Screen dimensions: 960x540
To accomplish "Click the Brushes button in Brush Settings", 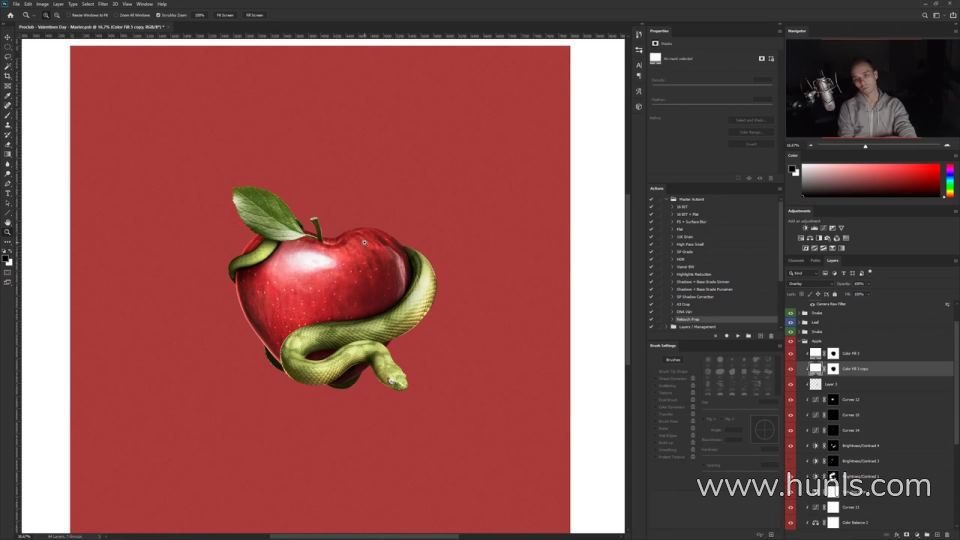I will click(673, 360).
